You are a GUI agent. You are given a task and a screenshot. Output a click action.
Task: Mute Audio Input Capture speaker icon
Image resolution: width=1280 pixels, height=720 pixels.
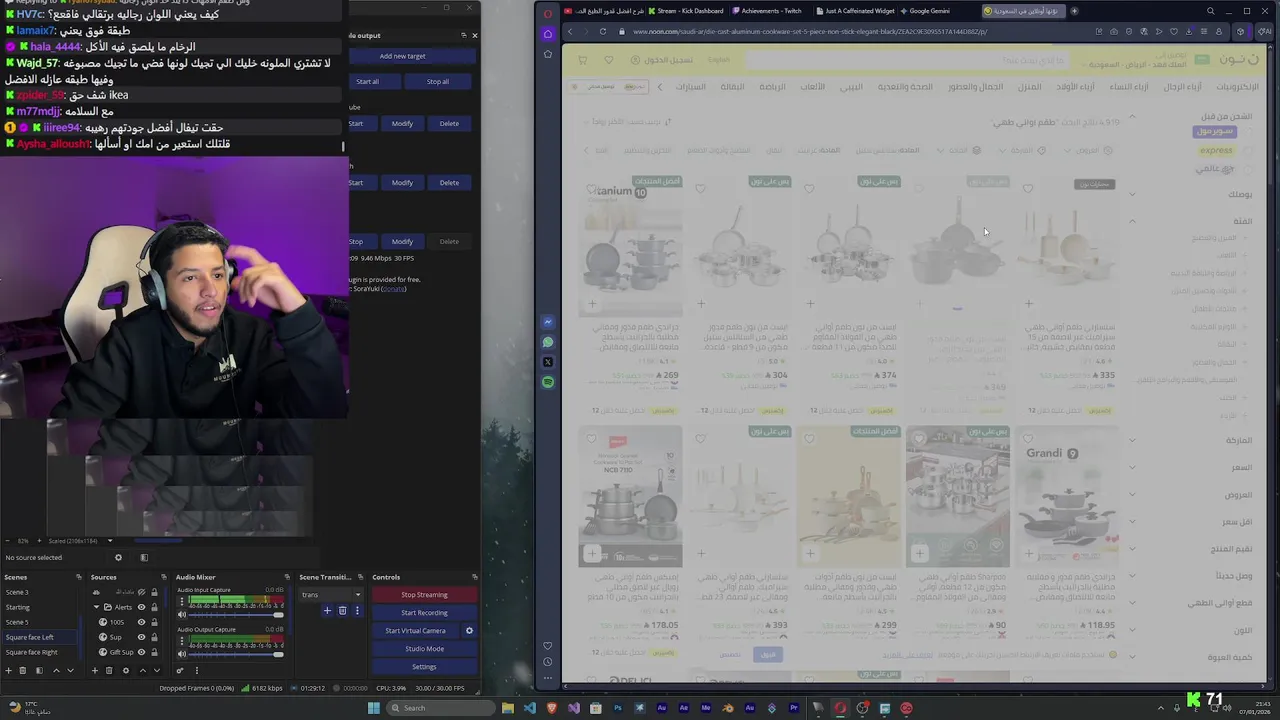tap(182, 614)
